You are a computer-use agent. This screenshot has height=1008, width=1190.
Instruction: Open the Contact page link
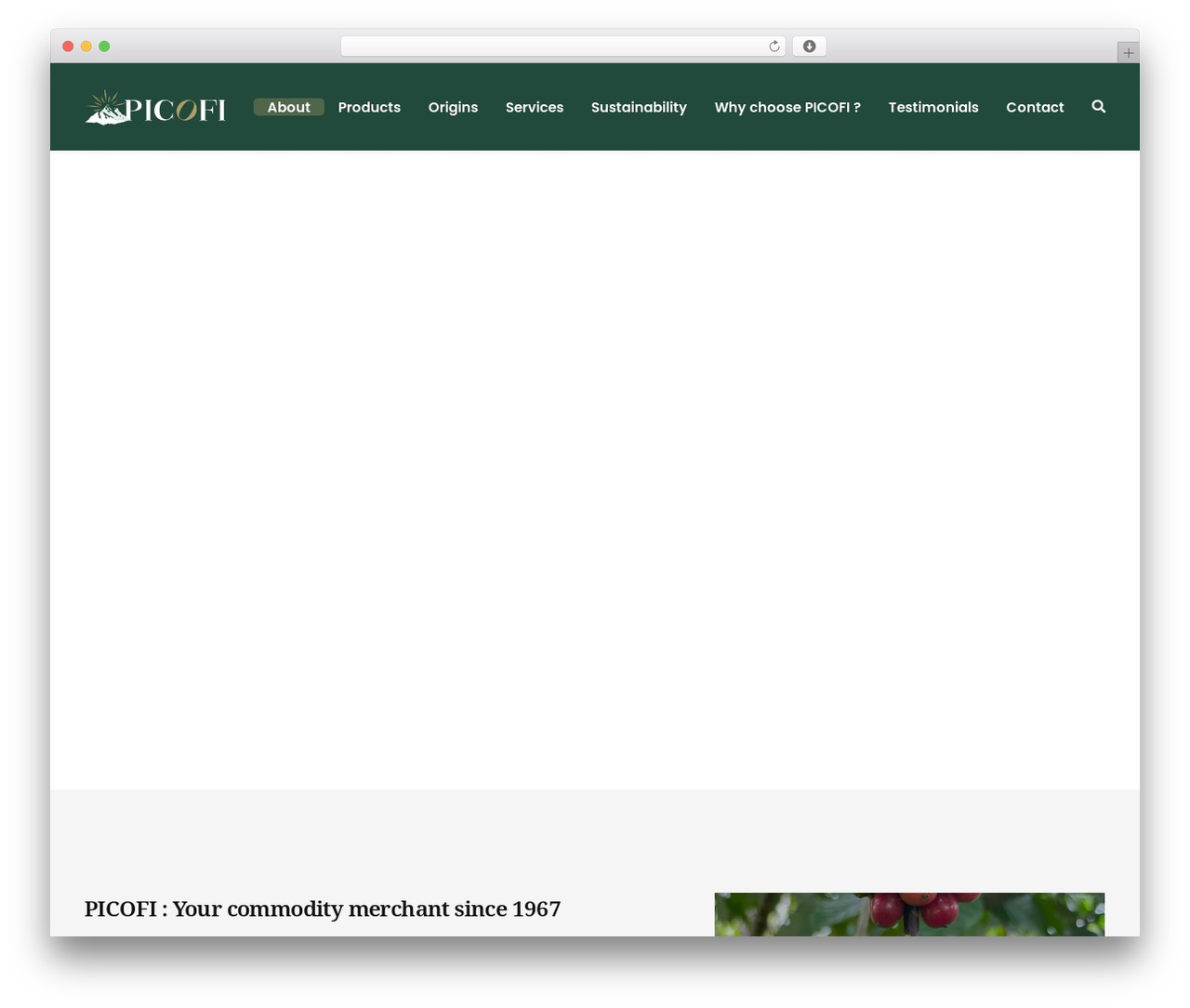tap(1035, 107)
